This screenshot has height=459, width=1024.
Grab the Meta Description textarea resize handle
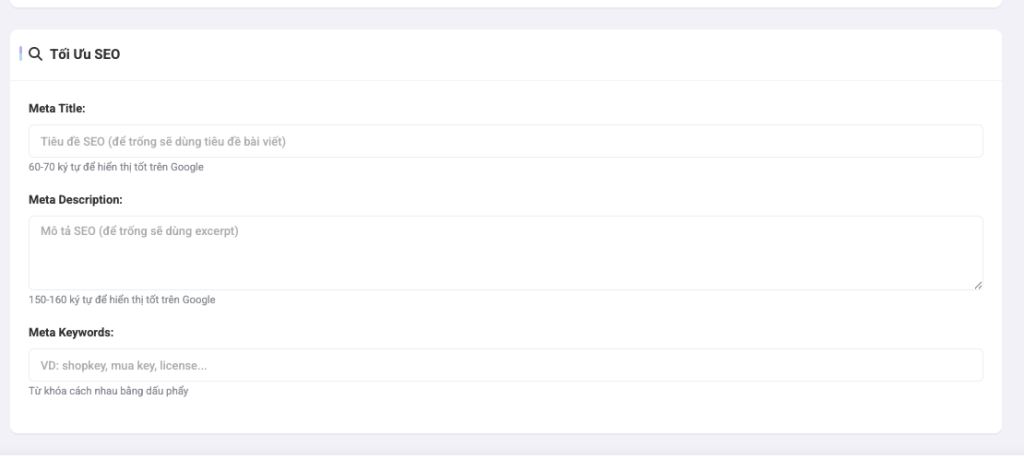pos(978,285)
